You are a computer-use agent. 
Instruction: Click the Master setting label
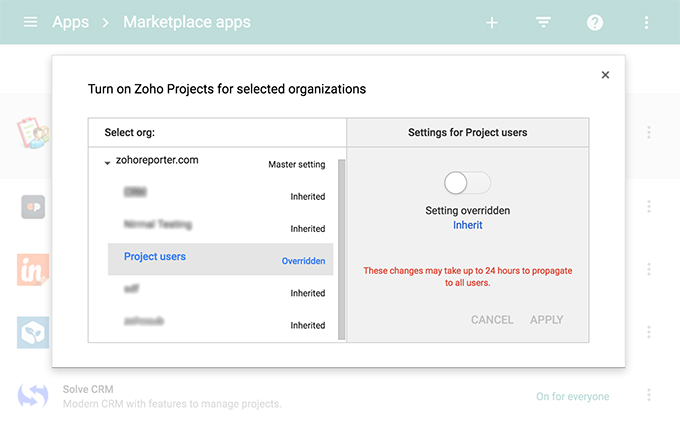297,164
